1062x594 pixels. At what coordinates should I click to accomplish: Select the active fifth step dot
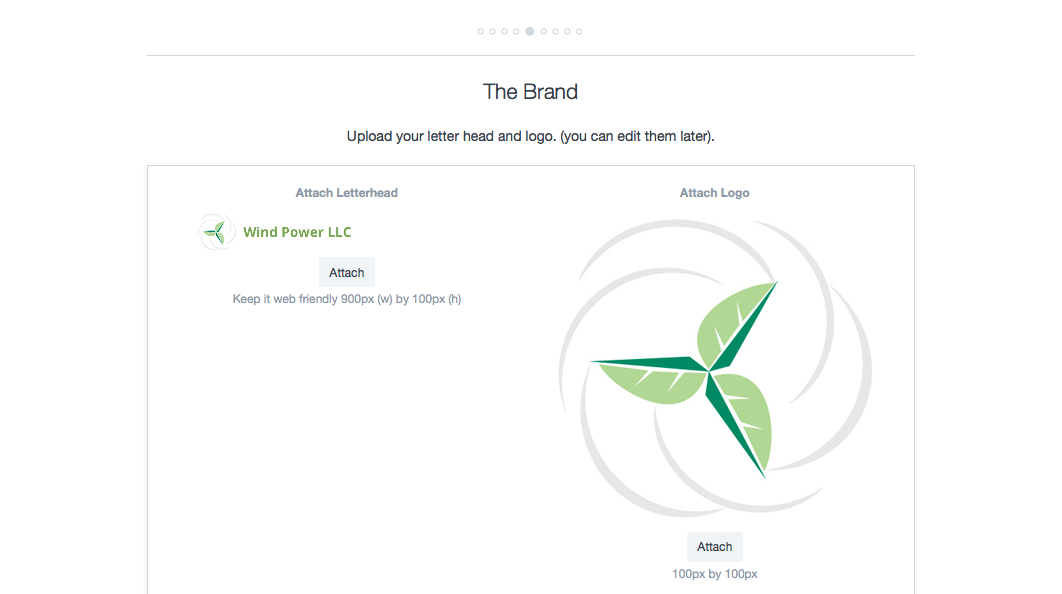tap(530, 32)
